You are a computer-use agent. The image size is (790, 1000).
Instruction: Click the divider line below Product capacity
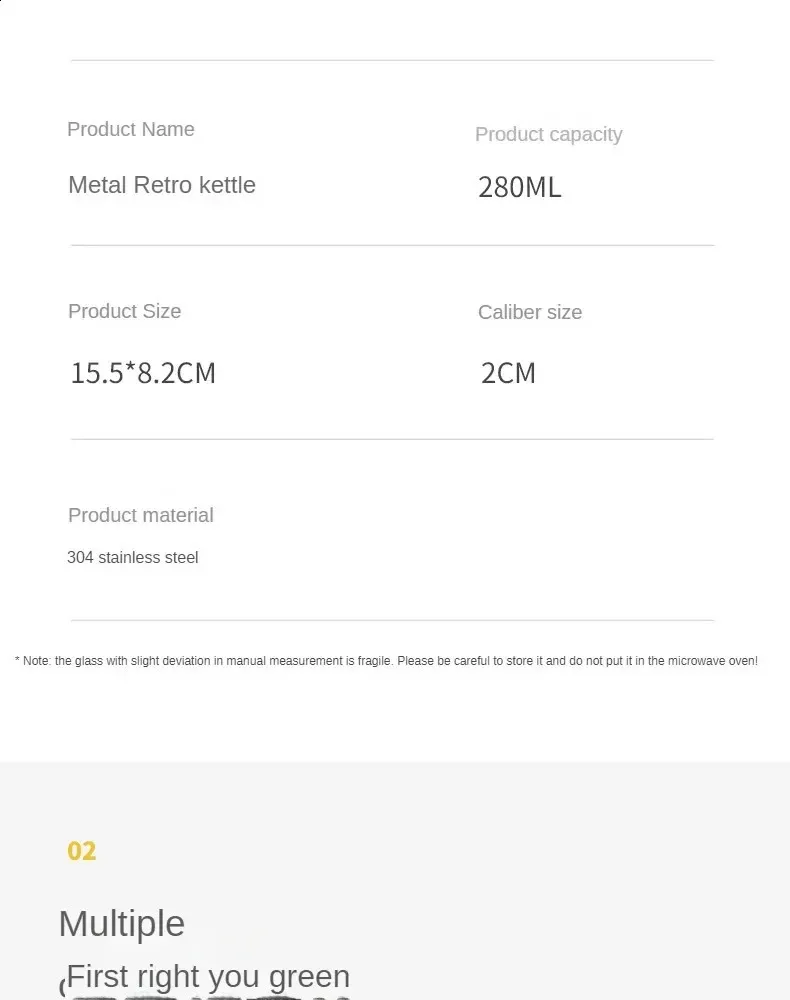392,245
